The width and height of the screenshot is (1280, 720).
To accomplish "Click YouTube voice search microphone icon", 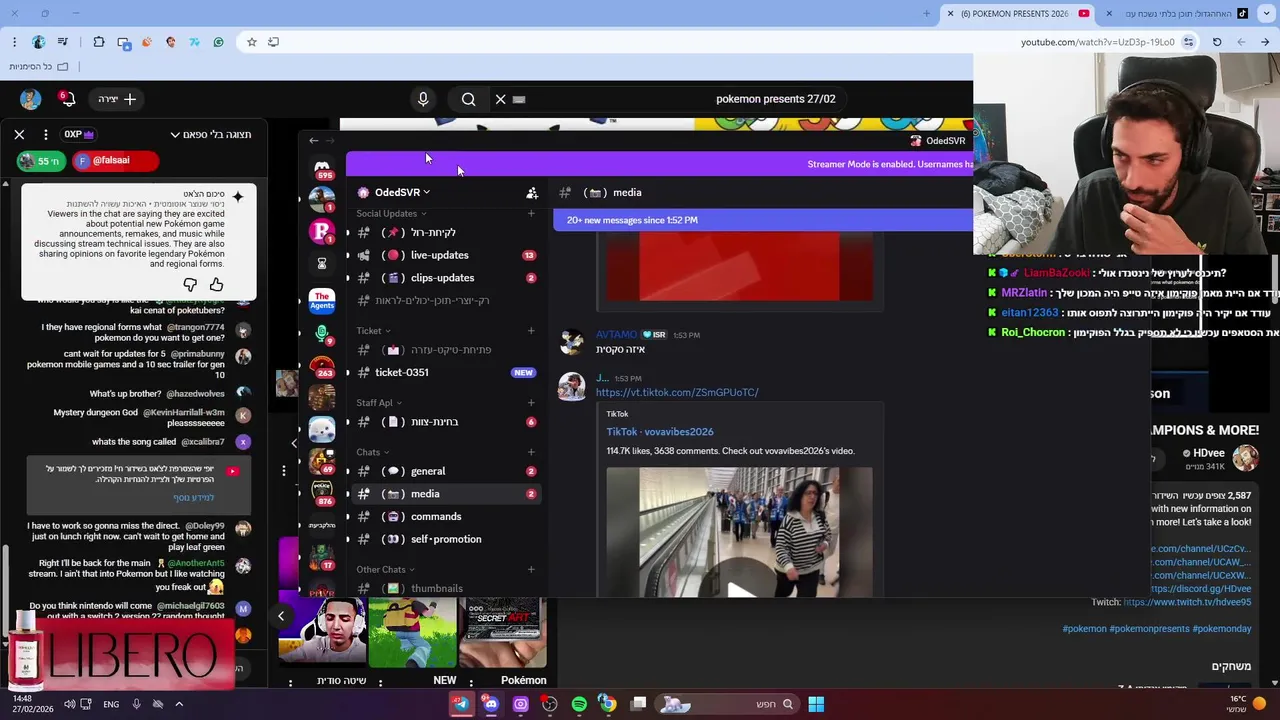I will (423, 99).
